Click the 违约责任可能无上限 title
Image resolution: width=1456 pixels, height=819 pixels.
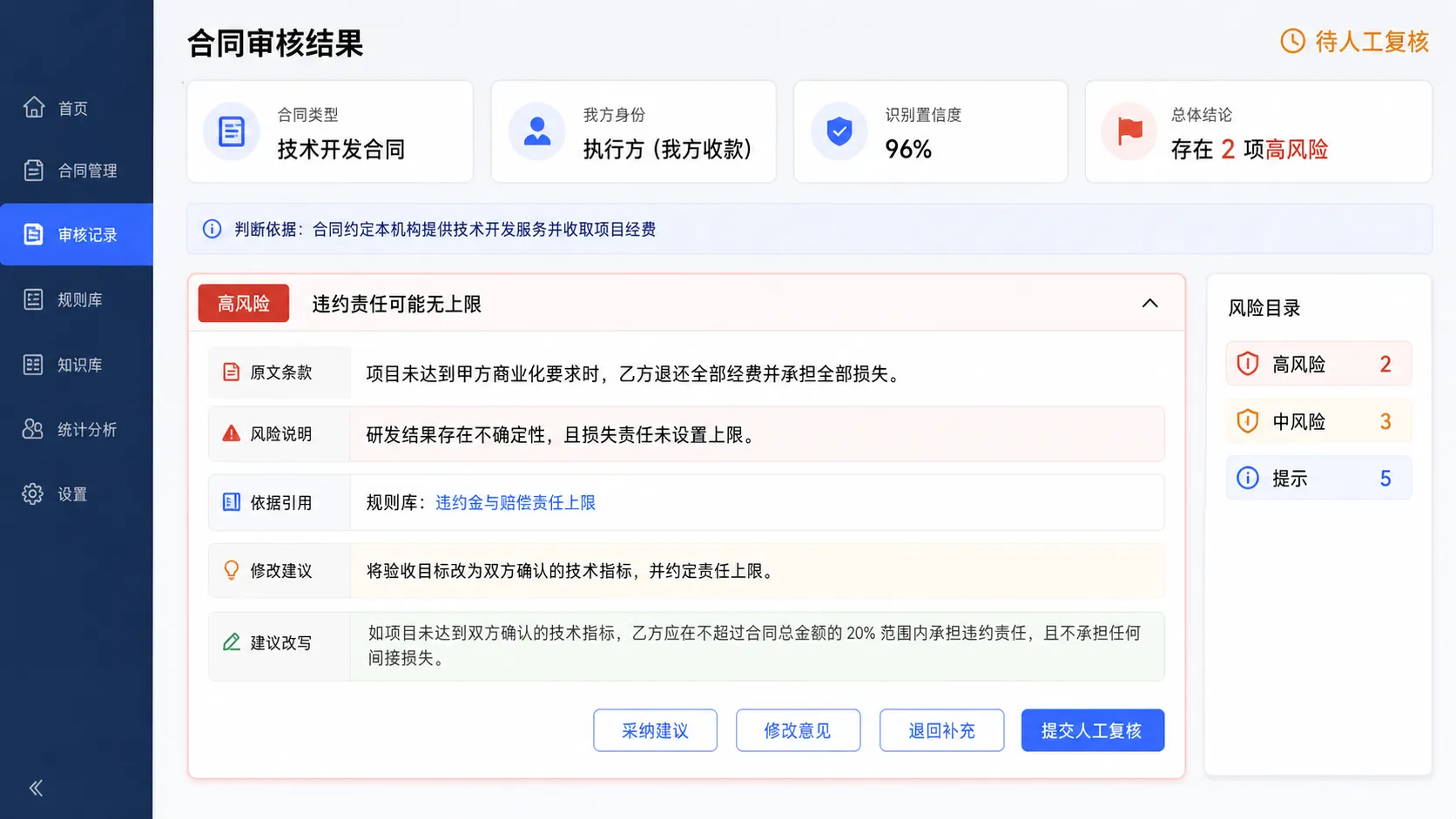click(x=397, y=304)
